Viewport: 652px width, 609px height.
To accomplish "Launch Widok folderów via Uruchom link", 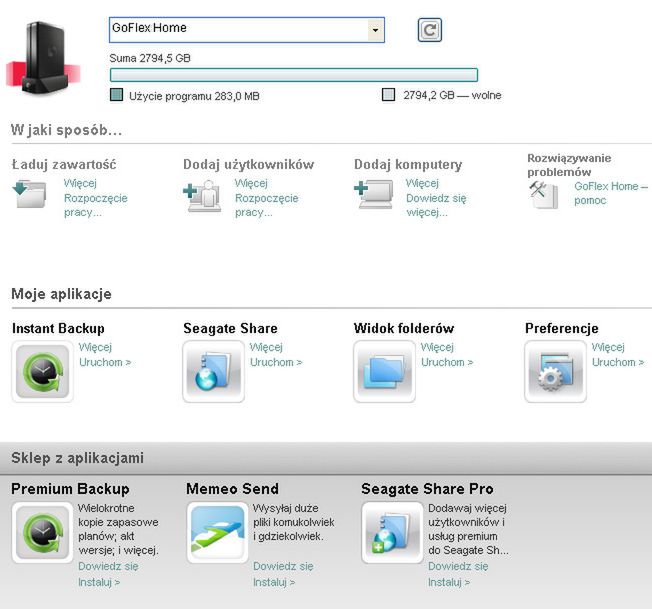I will [447, 362].
